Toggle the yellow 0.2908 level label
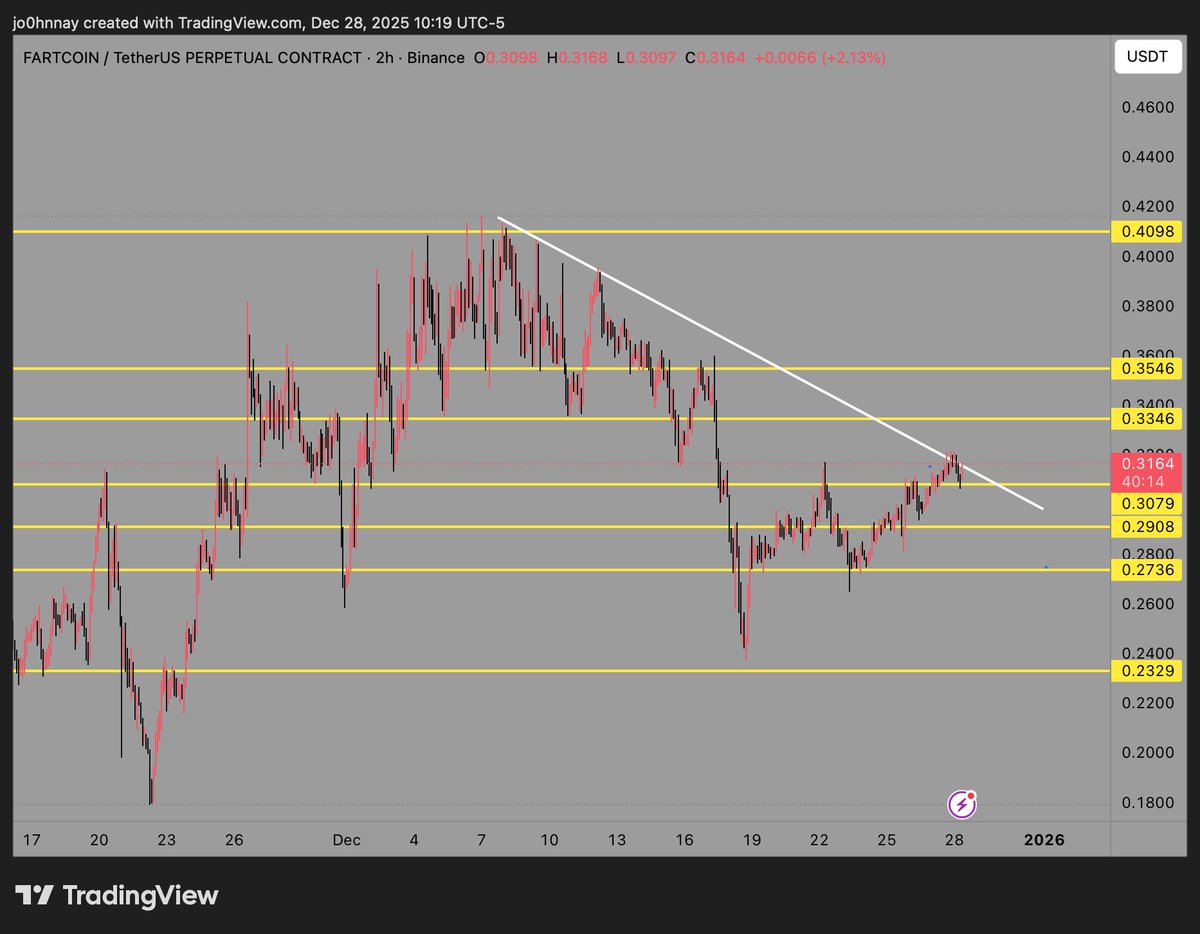Image resolution: width=1200 pixels, height=934 pixels. [1146, 526]
